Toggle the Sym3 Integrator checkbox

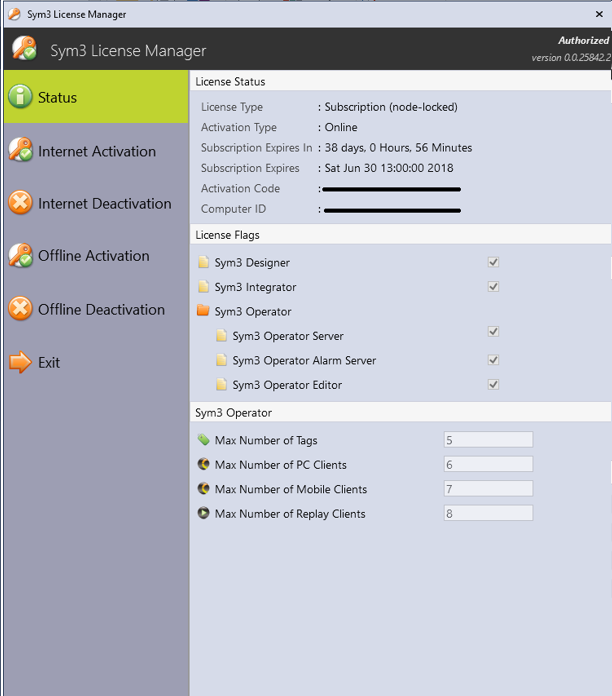tap(493, 286)
